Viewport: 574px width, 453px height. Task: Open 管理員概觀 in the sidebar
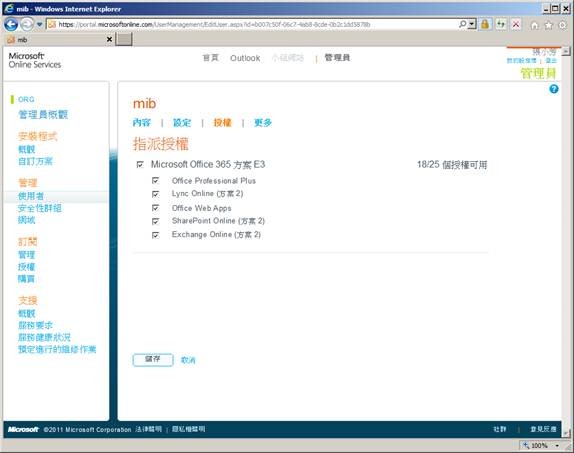(43, 115)
